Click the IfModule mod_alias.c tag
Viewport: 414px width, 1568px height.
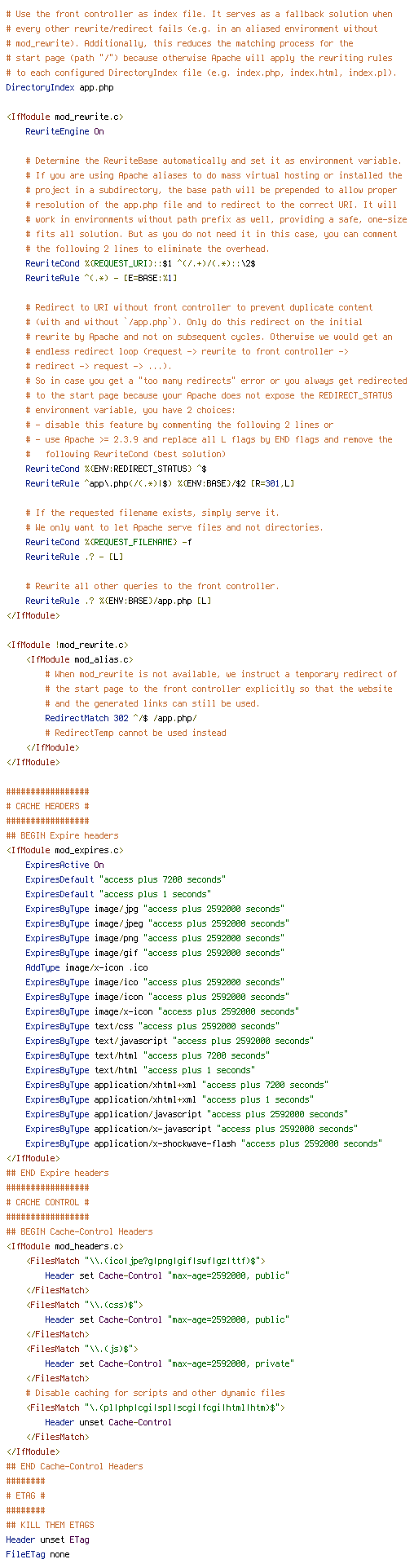[x=79, y=659]
